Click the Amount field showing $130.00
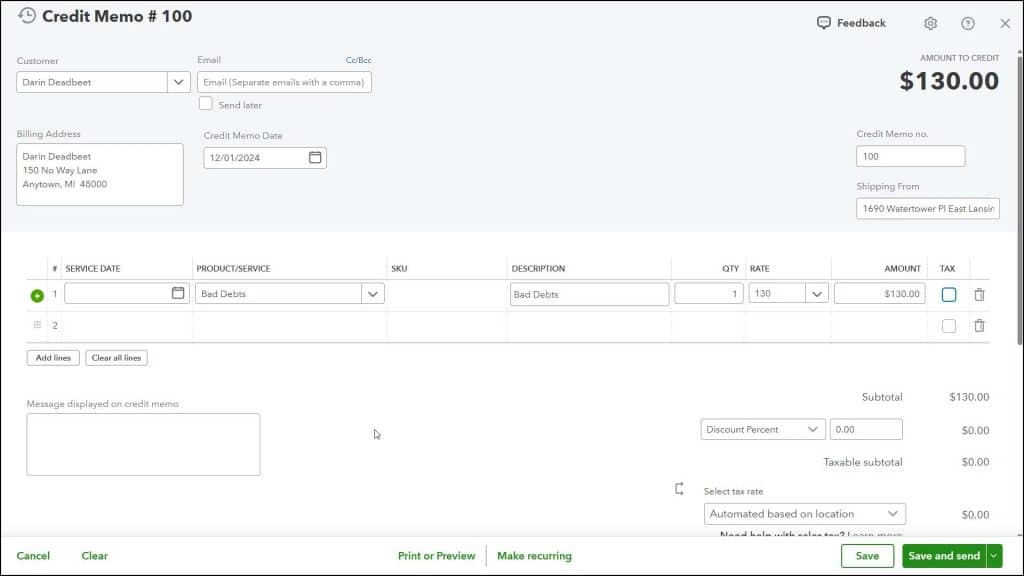1024x576 pixels. [x=879, y=294]
